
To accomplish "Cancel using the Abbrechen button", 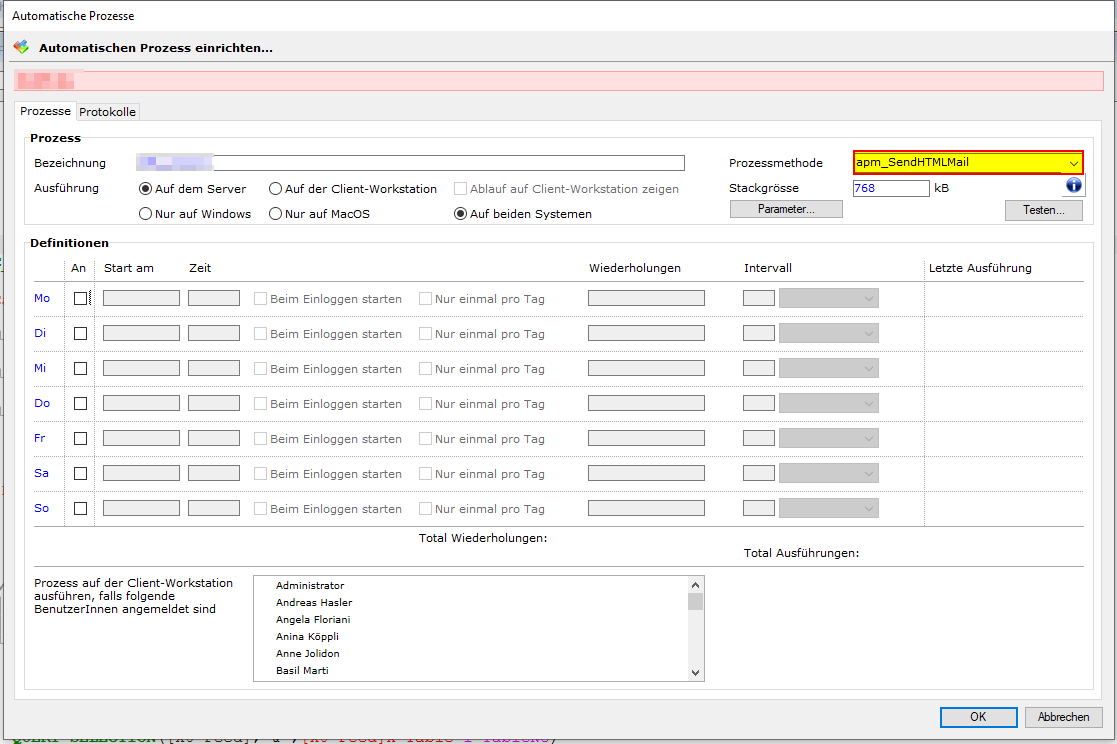I will coord(1063,717).
